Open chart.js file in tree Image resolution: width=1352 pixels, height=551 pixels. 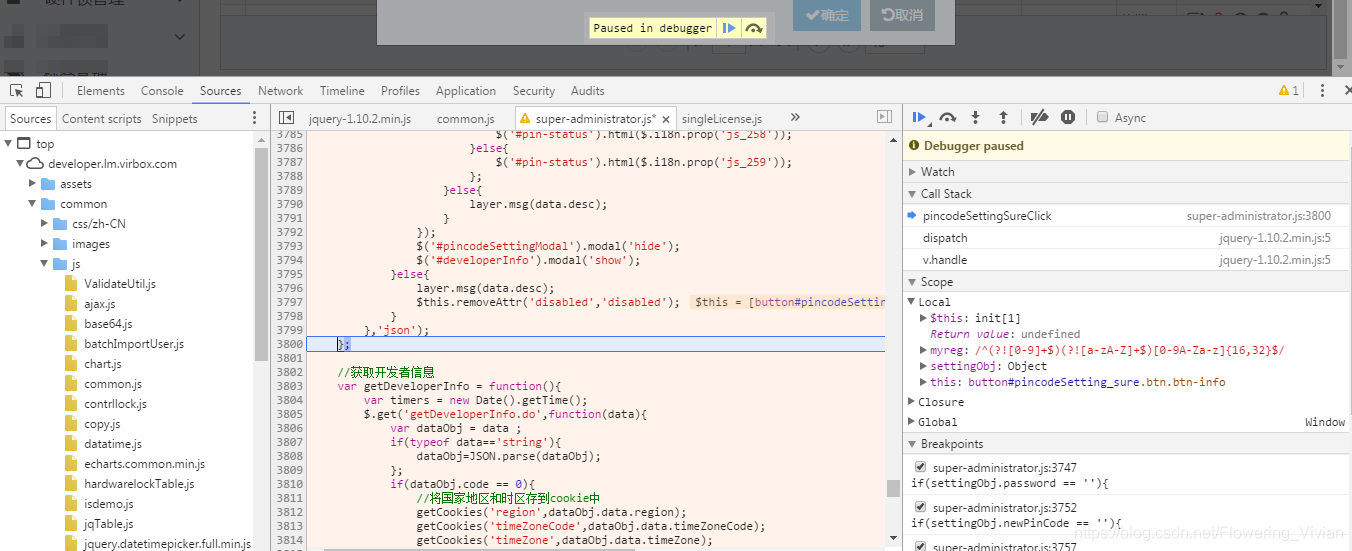pos(103,364)
